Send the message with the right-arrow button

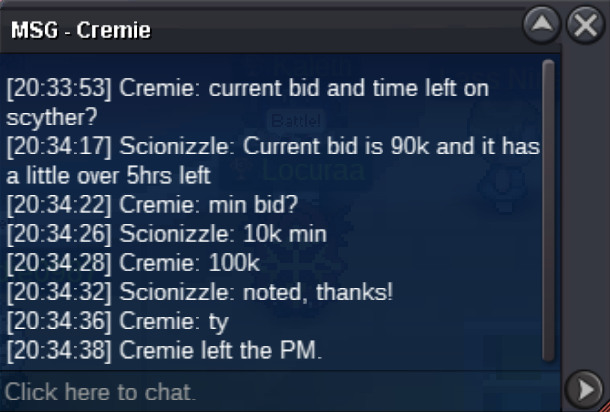[x=584, y=389]
